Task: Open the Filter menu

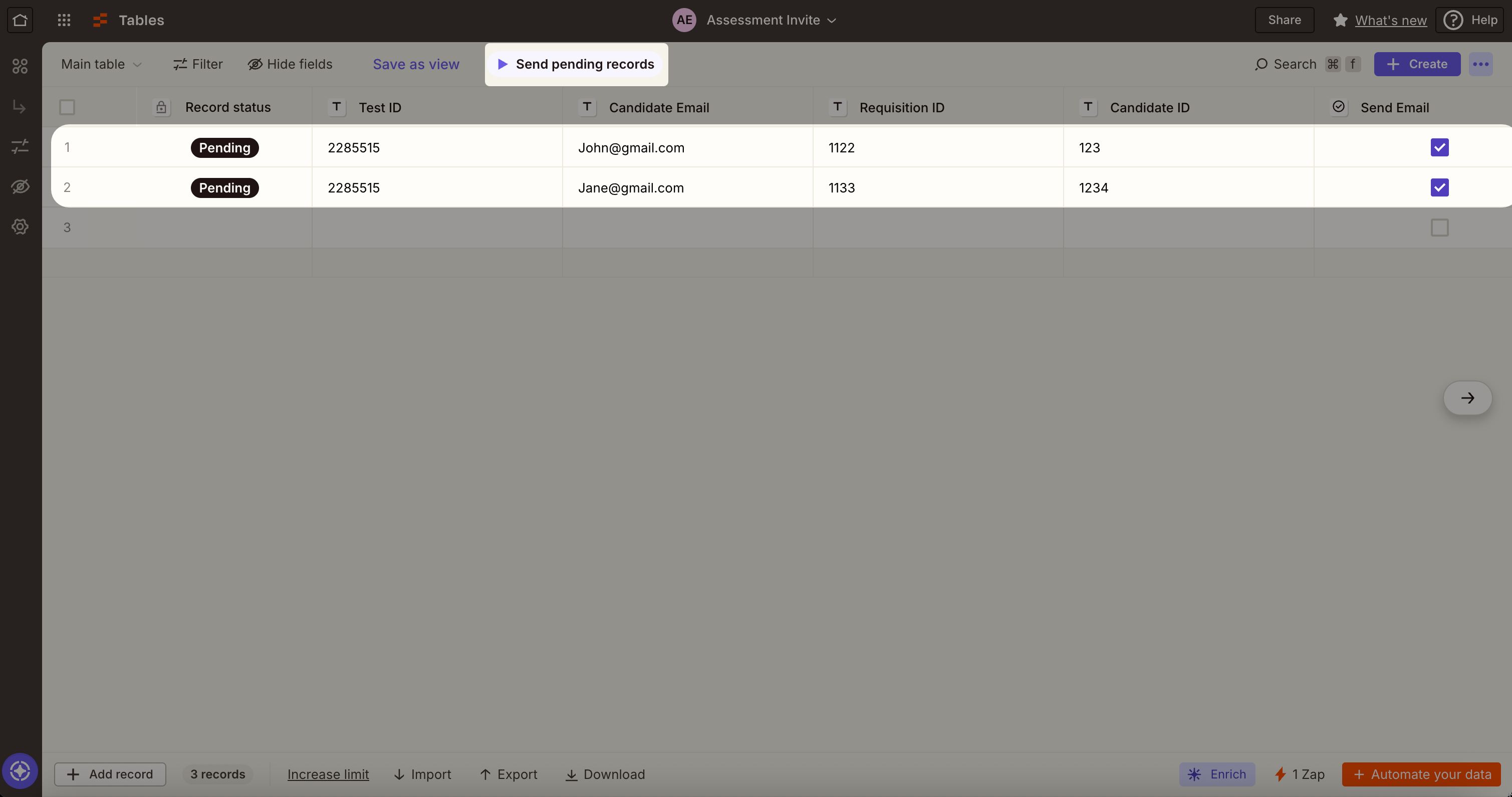Action: 198,64
